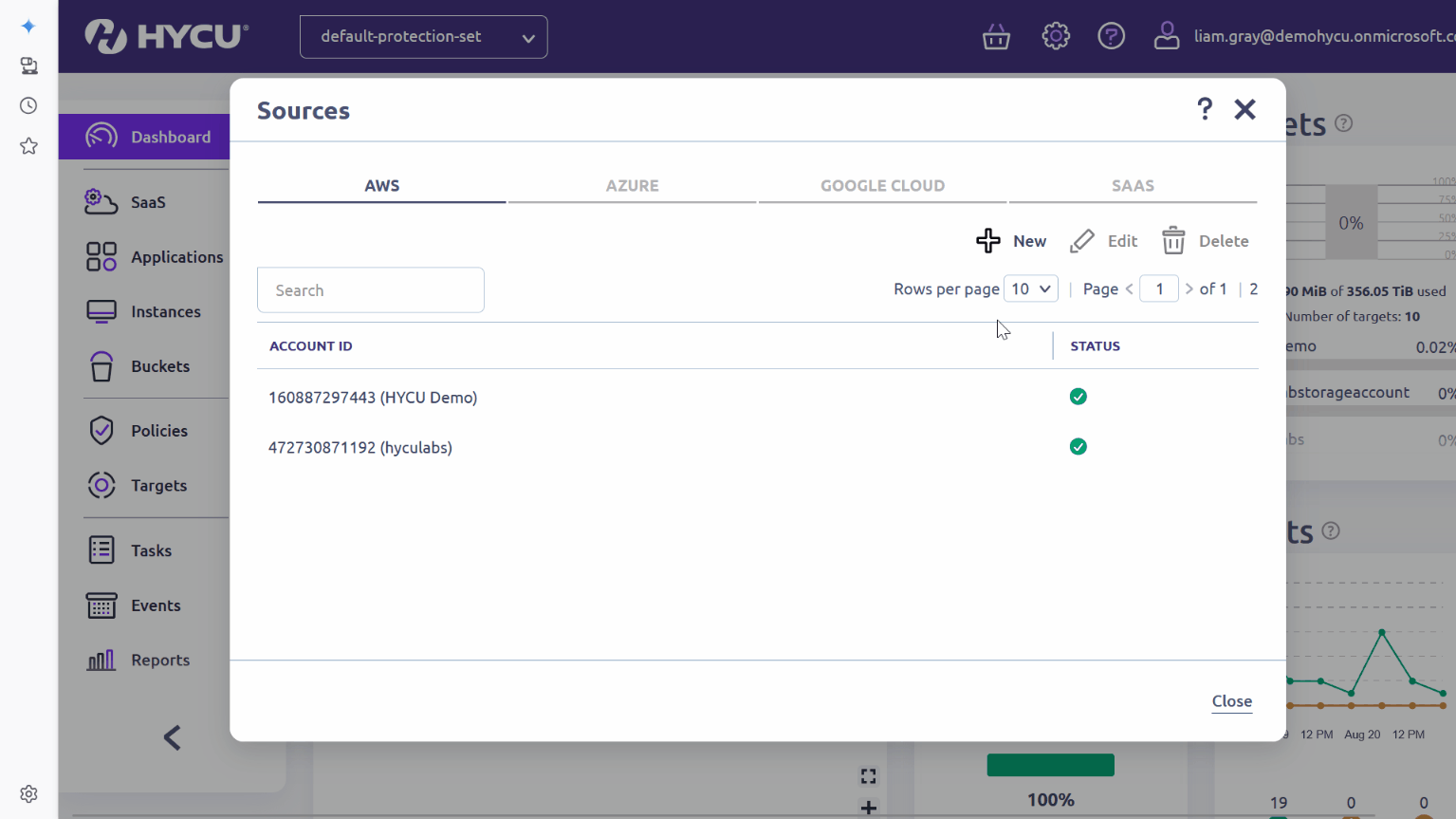Click the green 100% progress bar
1456x819 pixels.
click(1051, 765)
